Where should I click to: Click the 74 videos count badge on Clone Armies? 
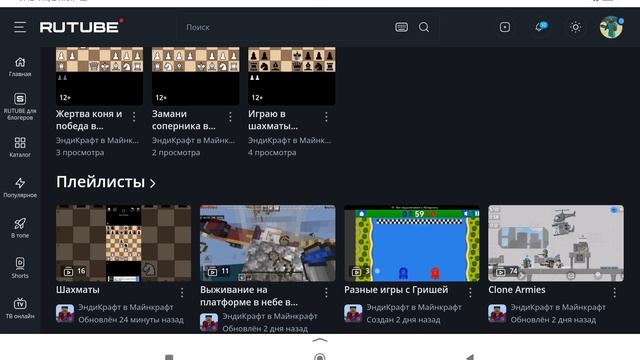(x=507, y=271)
